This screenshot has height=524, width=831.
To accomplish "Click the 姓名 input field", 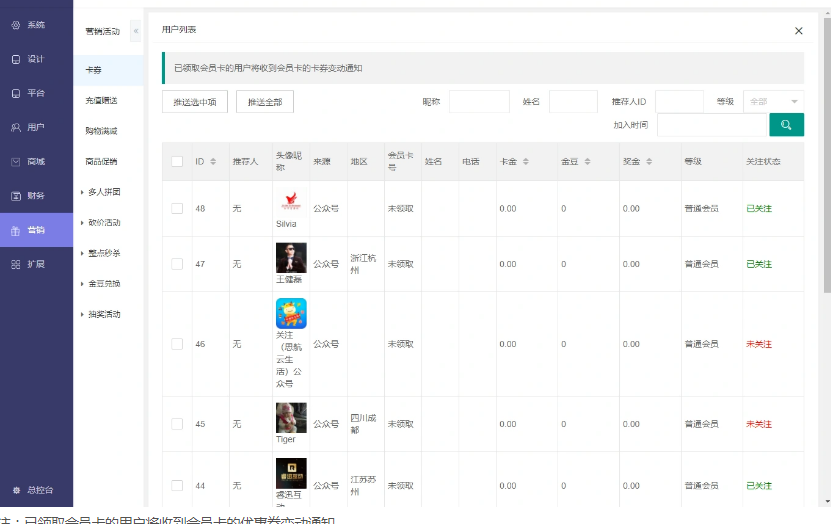I will [x=573, y=102].
